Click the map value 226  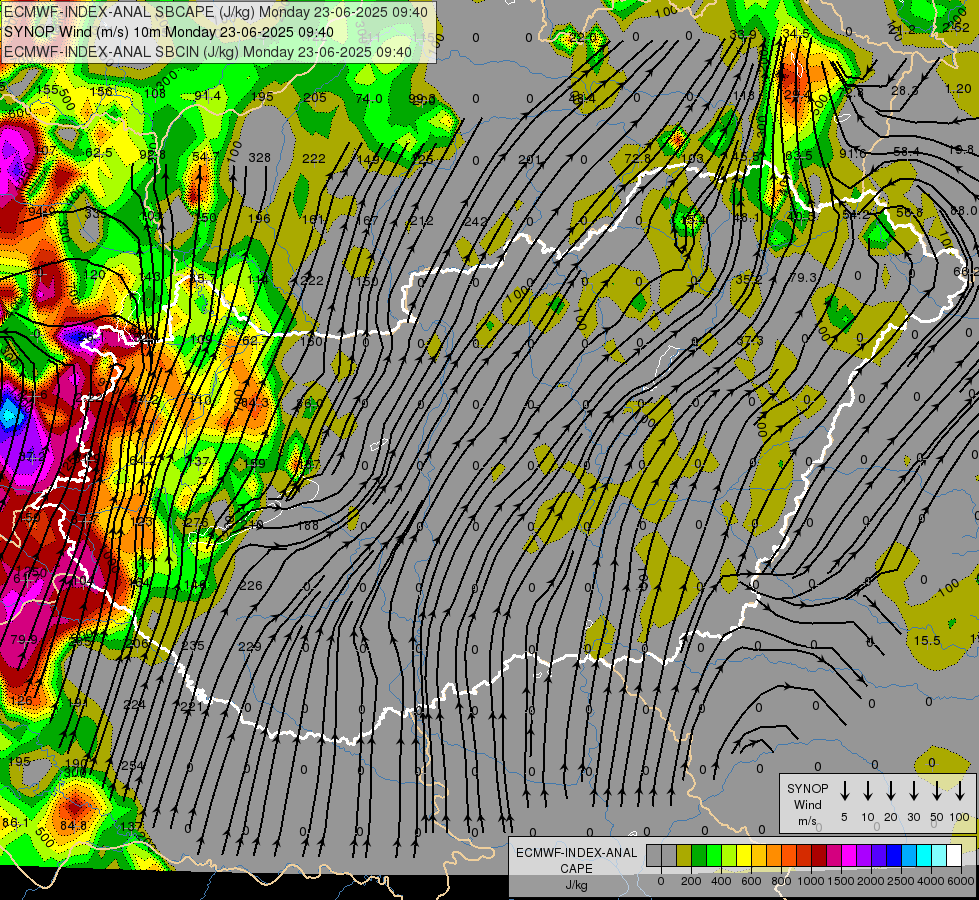[250, 585]
